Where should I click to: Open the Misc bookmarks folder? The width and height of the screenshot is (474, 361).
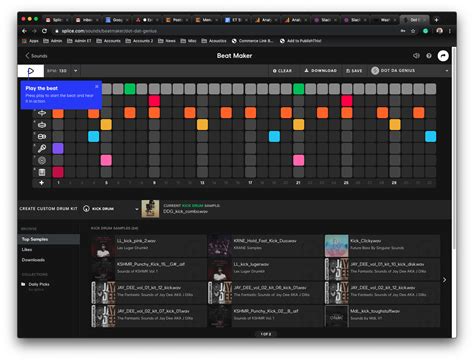point(189,41)
